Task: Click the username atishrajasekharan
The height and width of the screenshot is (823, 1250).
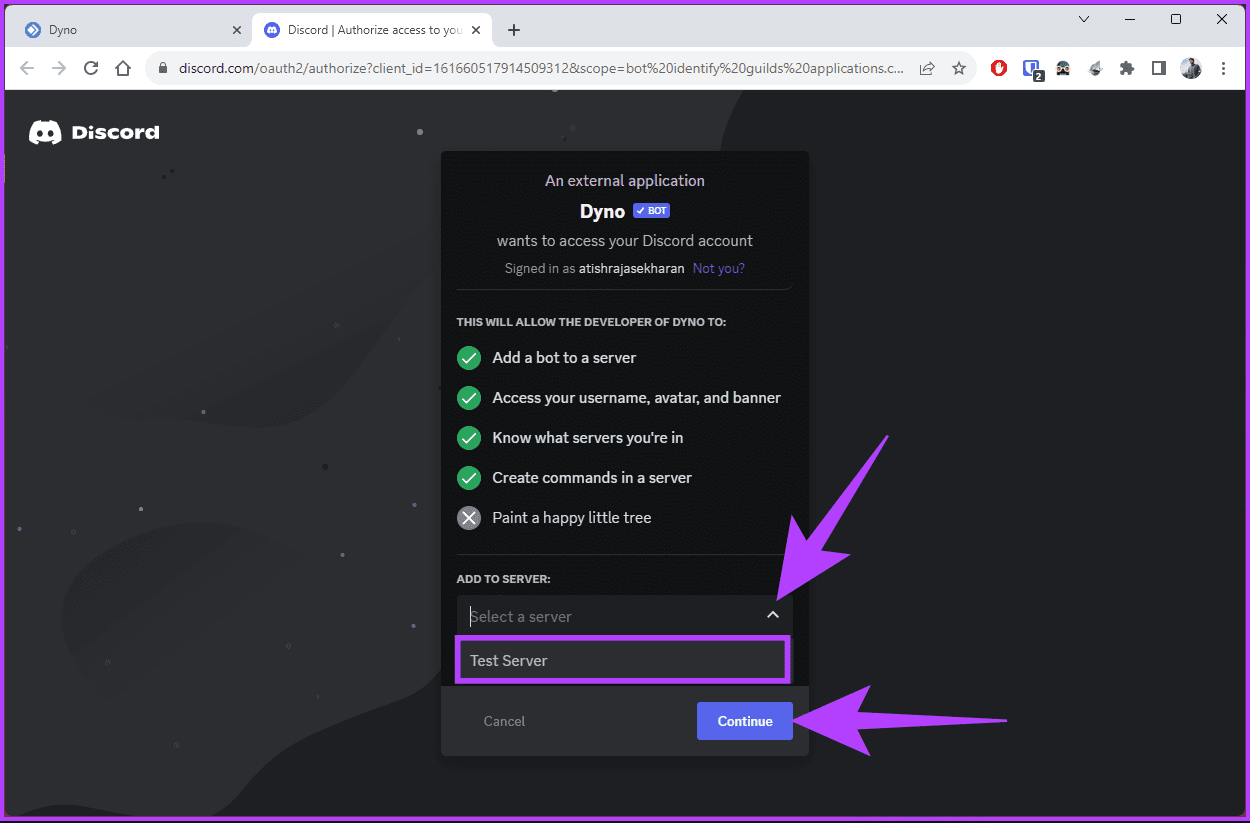Action: [x=632, y=268]
